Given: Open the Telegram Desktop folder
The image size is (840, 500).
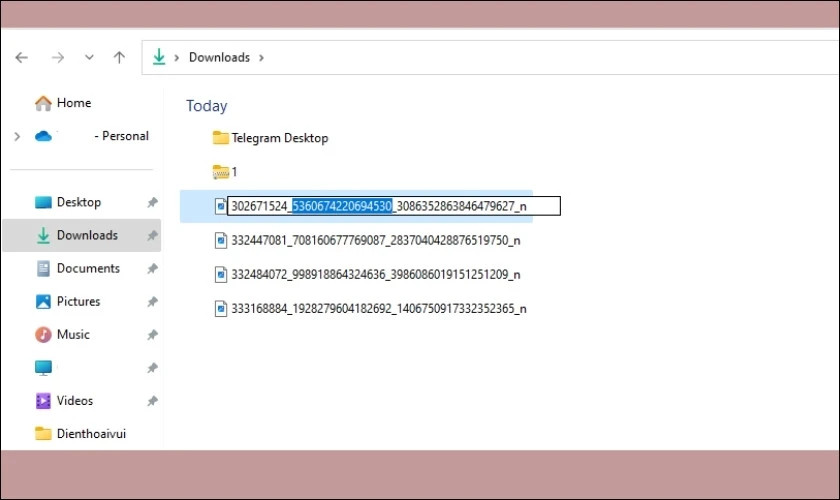Looking at the screenshot, I should (279, 138).
